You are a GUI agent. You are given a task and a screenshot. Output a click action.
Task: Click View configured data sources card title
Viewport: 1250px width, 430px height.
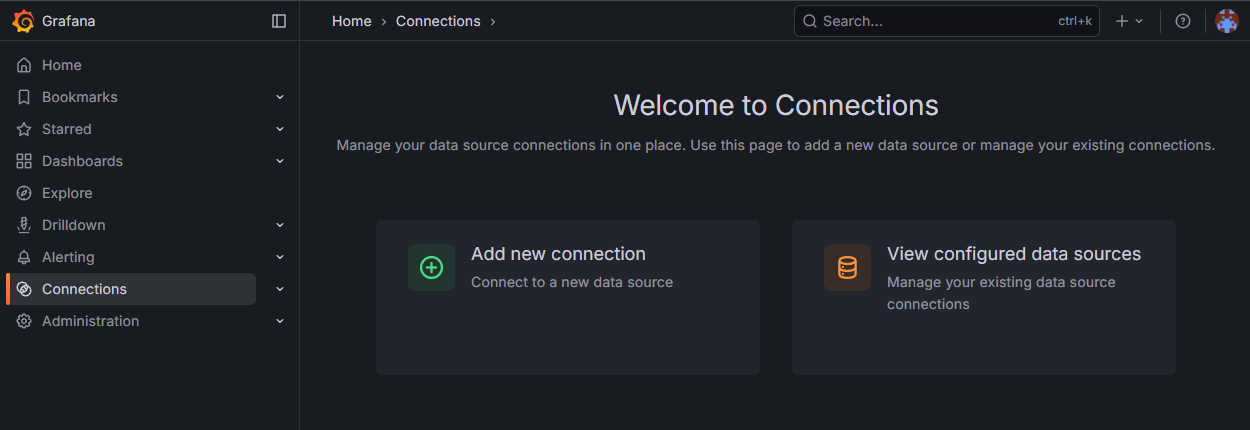[x=1014, y=254]
